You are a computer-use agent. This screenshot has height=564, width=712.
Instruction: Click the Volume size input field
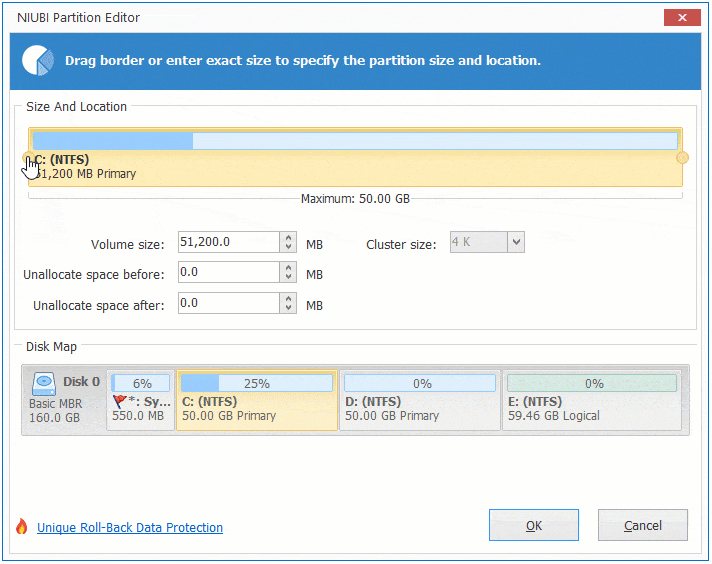(x=228, y=242)
